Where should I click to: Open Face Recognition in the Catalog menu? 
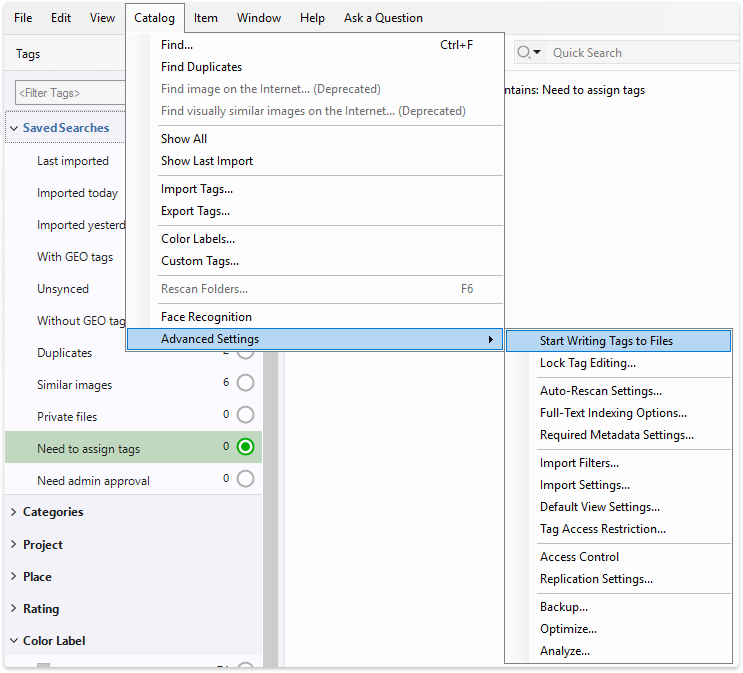click(206, 317)
